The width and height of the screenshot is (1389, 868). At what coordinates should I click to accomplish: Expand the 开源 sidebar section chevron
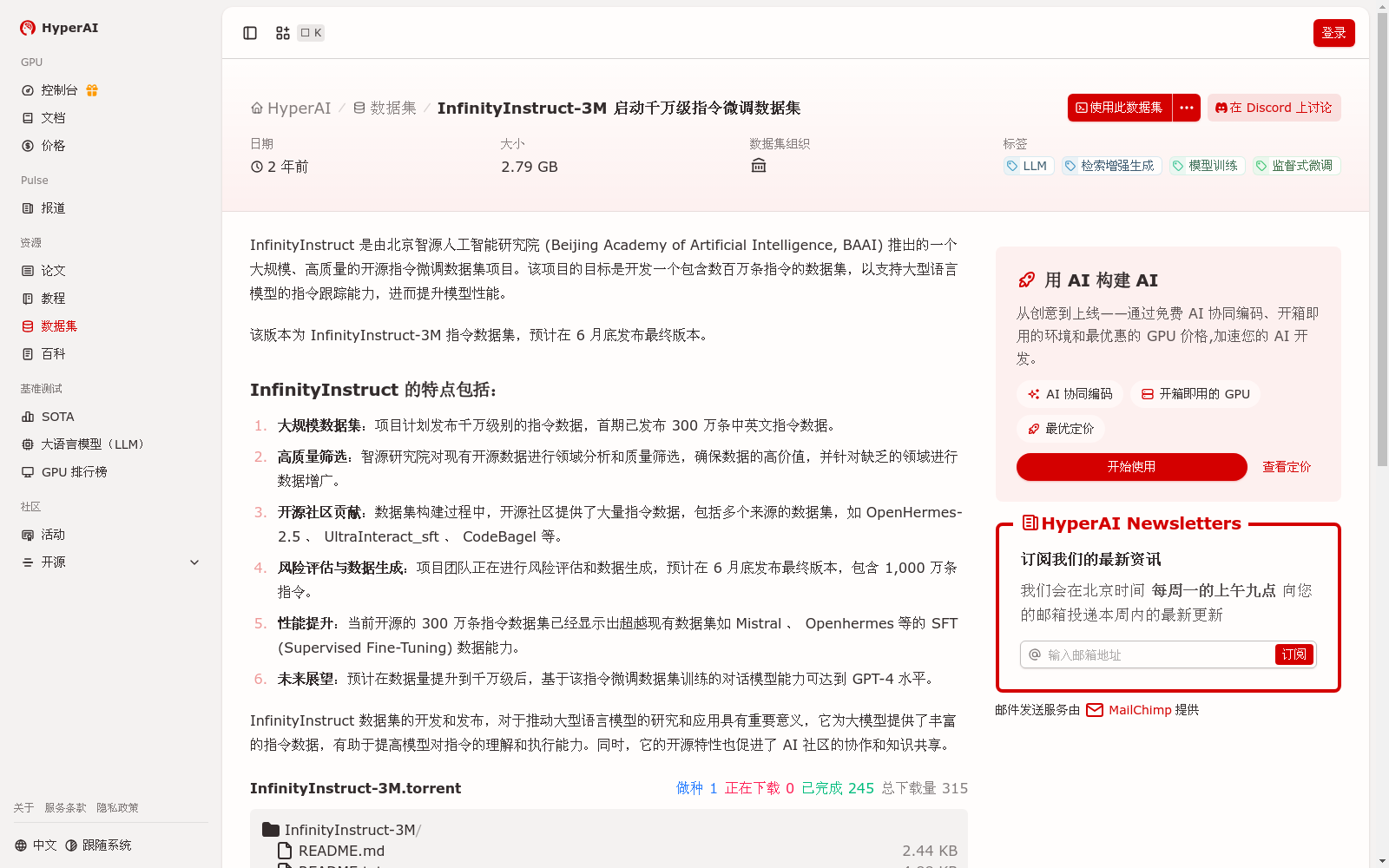194,562
